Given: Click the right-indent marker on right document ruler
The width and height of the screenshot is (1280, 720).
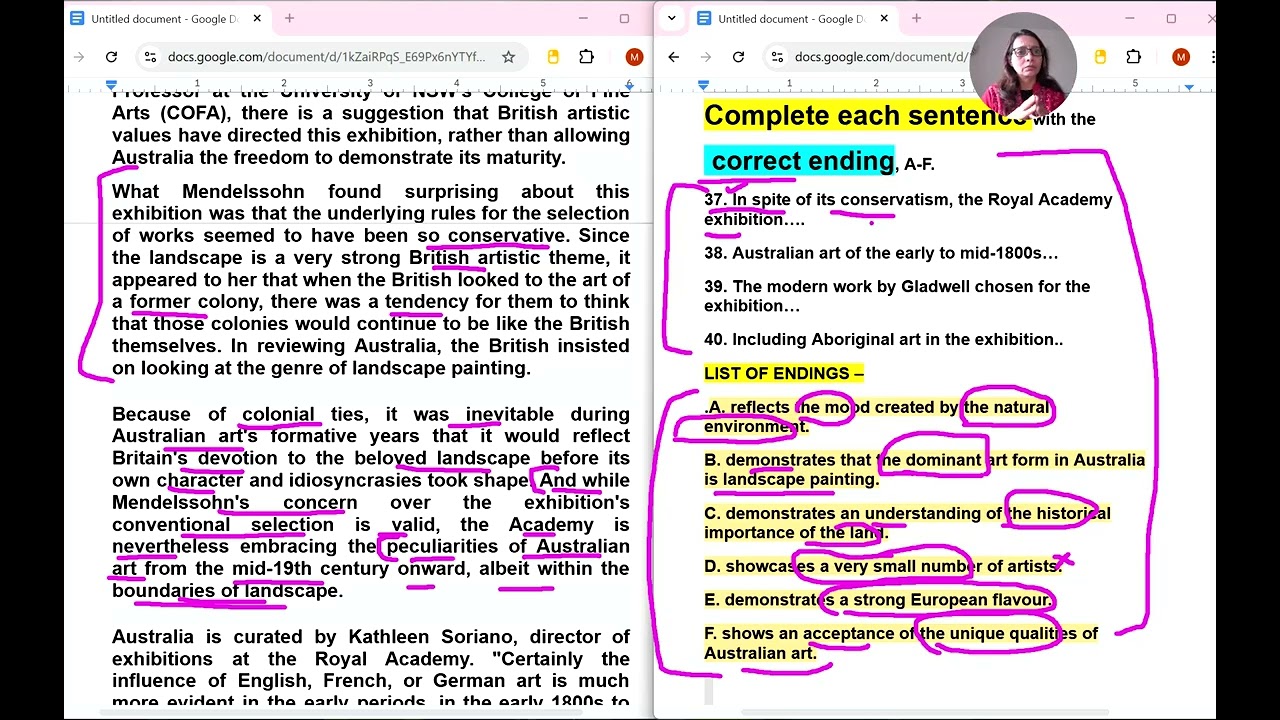Looking at the screenshot, I should click(1189, 87).
